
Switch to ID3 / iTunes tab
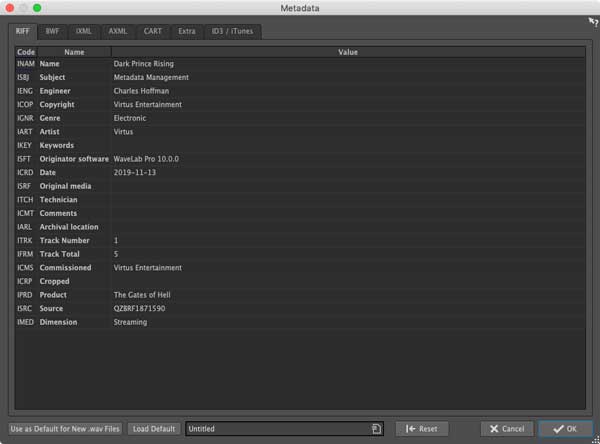(233, 31)
